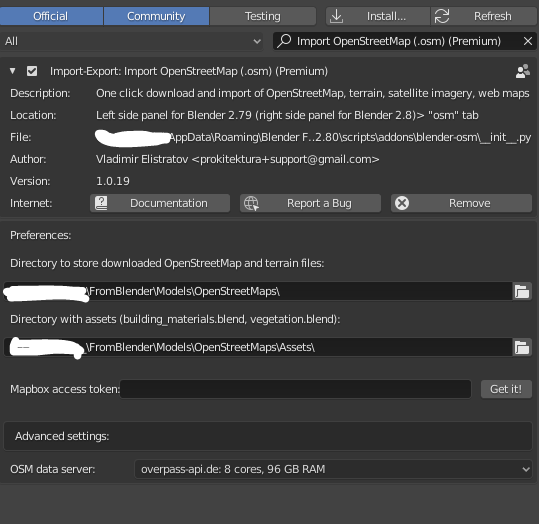Toggle the Testing add-ons filter
The height and width of the screenshot is (524, 539).
coord(263,16)
